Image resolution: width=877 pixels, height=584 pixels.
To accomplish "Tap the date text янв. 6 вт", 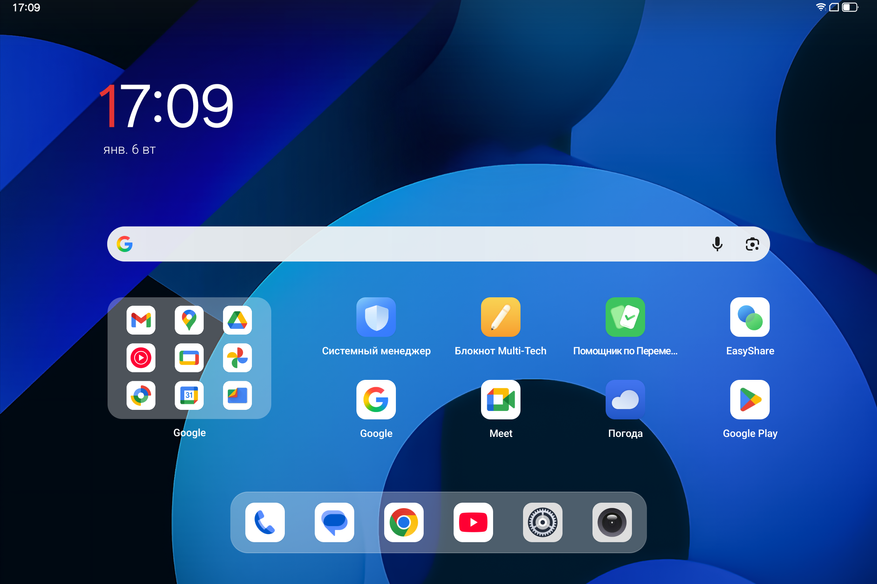I will (129, 149).
